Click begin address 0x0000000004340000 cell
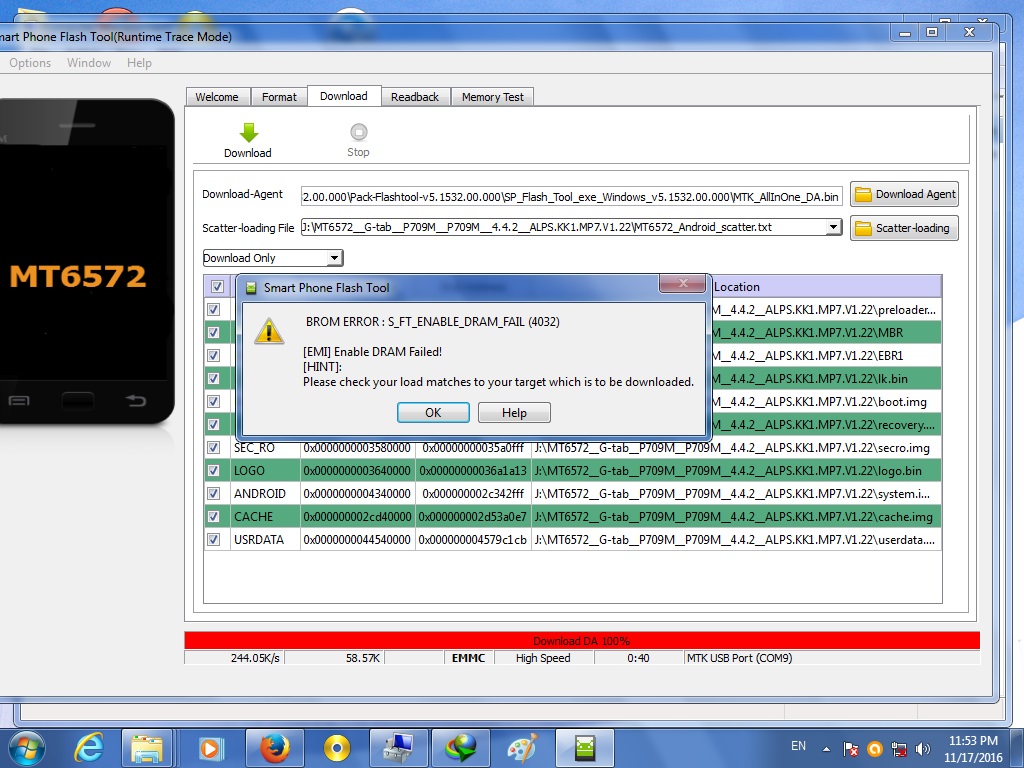 click(357, 494)
